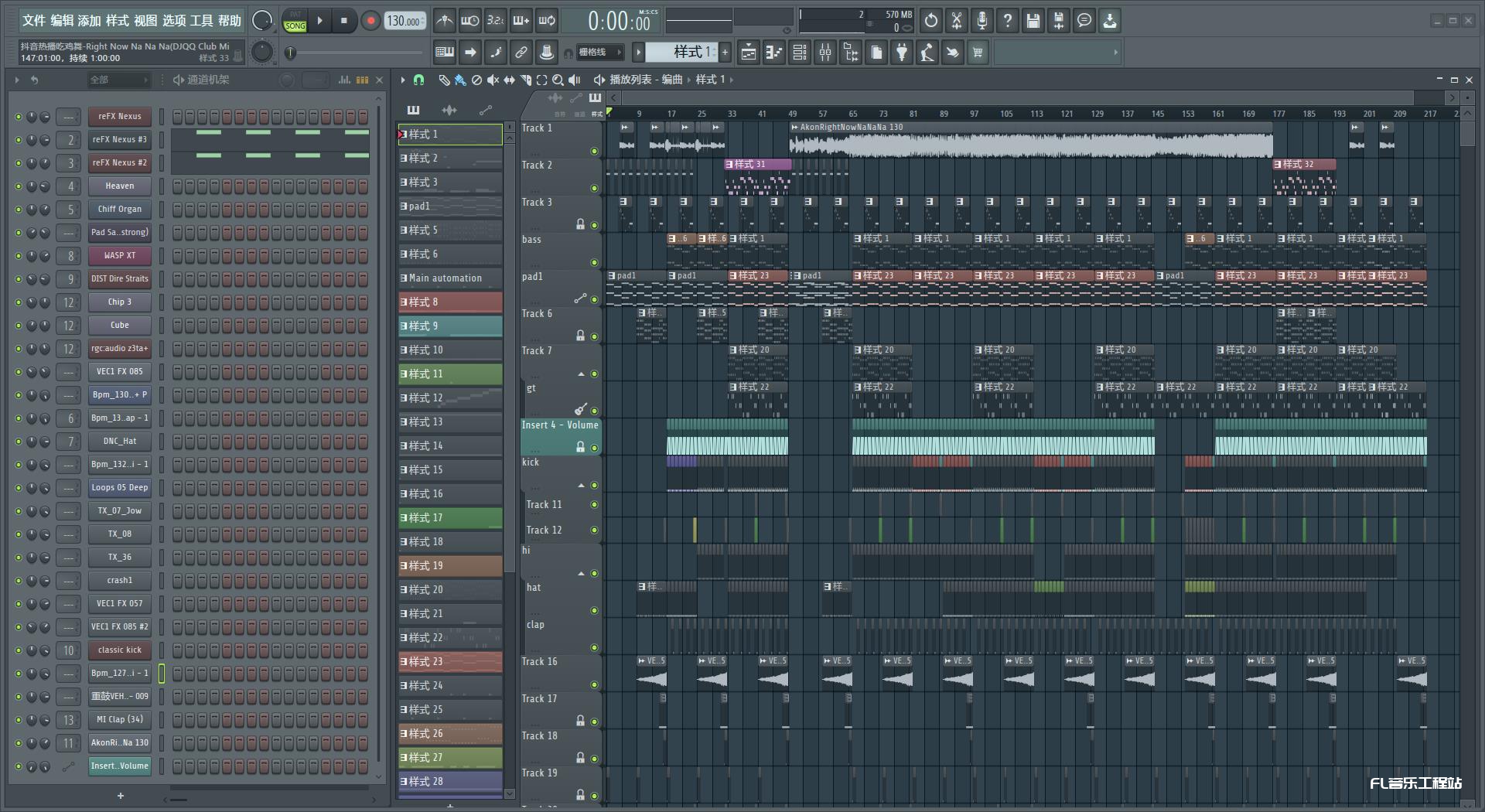Toggle loop recording icon
Viewport: 1485px width, 812px height.
[547, 21]
